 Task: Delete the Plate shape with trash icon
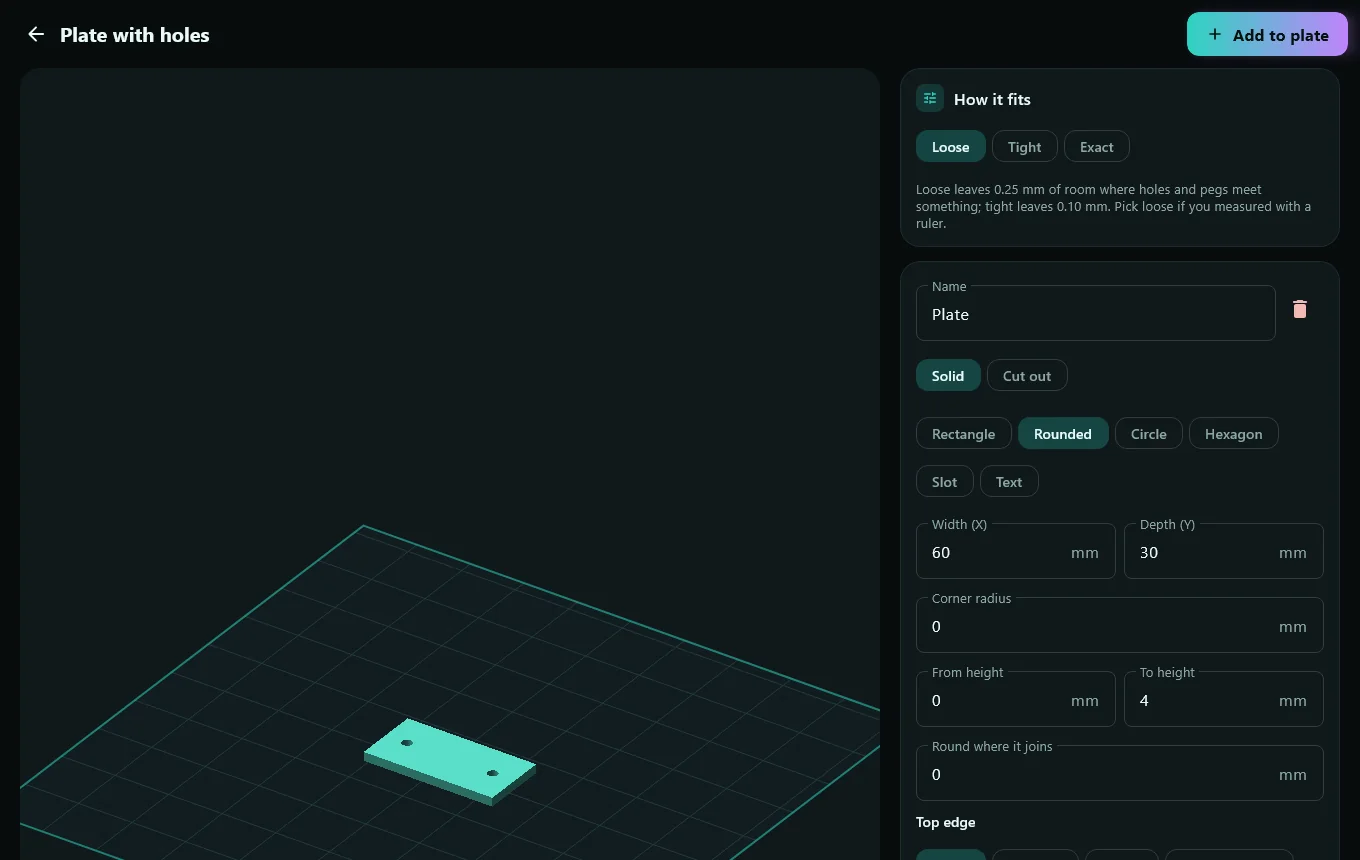[x=1300, y=309]
